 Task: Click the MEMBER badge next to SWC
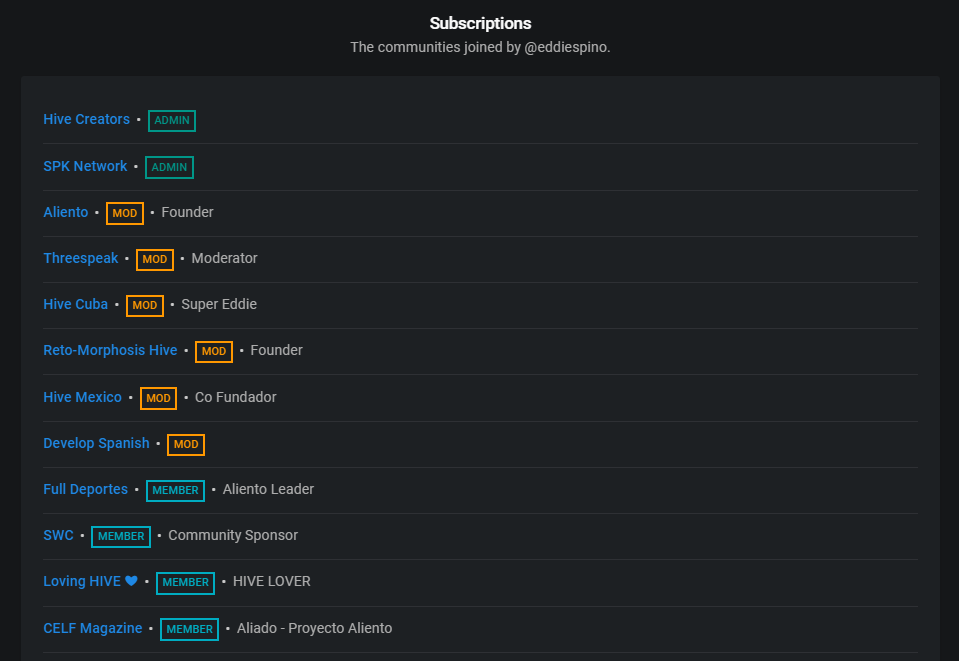pos(121,536)
